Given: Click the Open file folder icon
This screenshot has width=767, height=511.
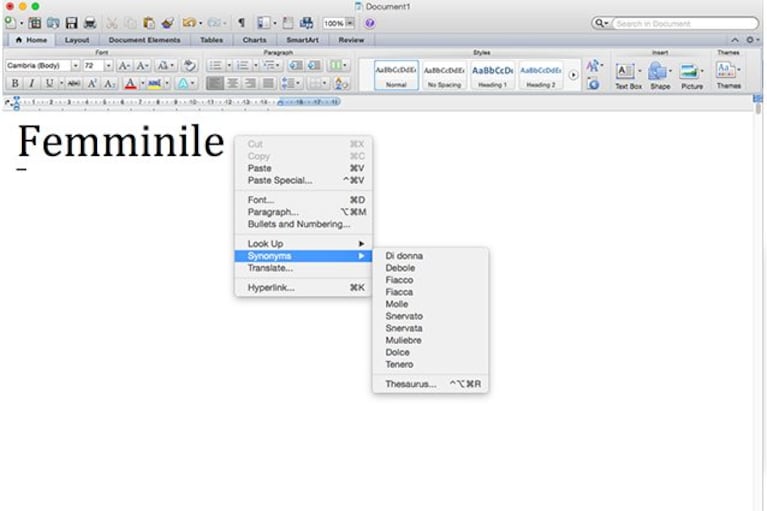Looking at the screenshot, I should point(53,23).
